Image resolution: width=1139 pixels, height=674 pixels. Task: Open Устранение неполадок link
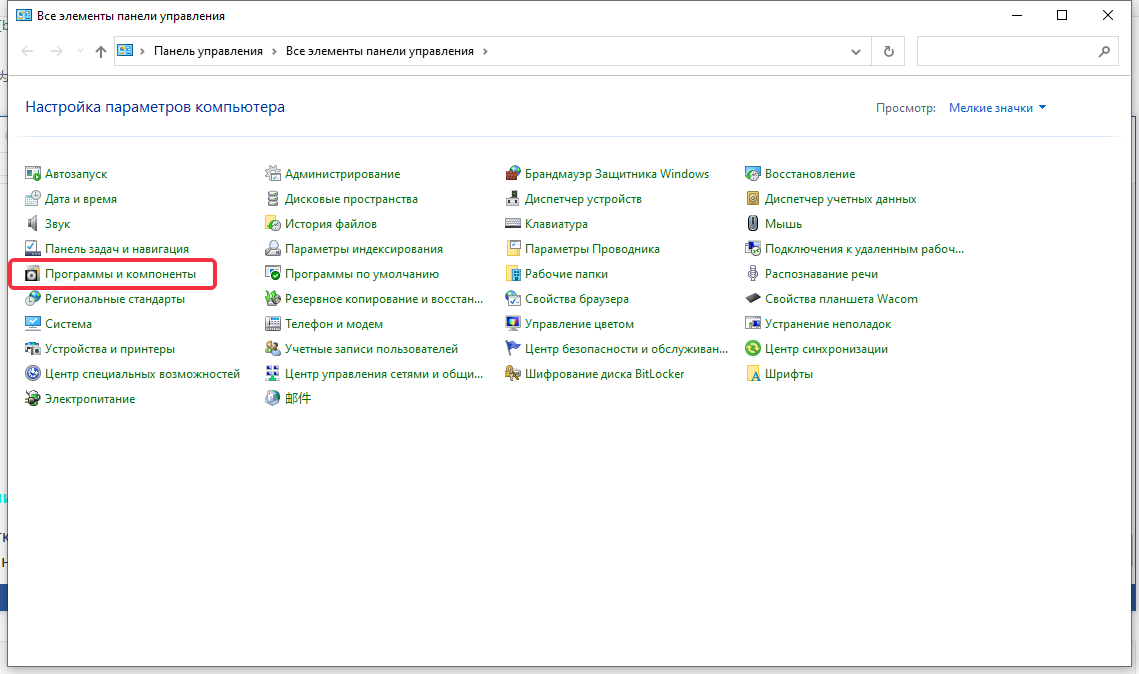(x=827, y=323)
